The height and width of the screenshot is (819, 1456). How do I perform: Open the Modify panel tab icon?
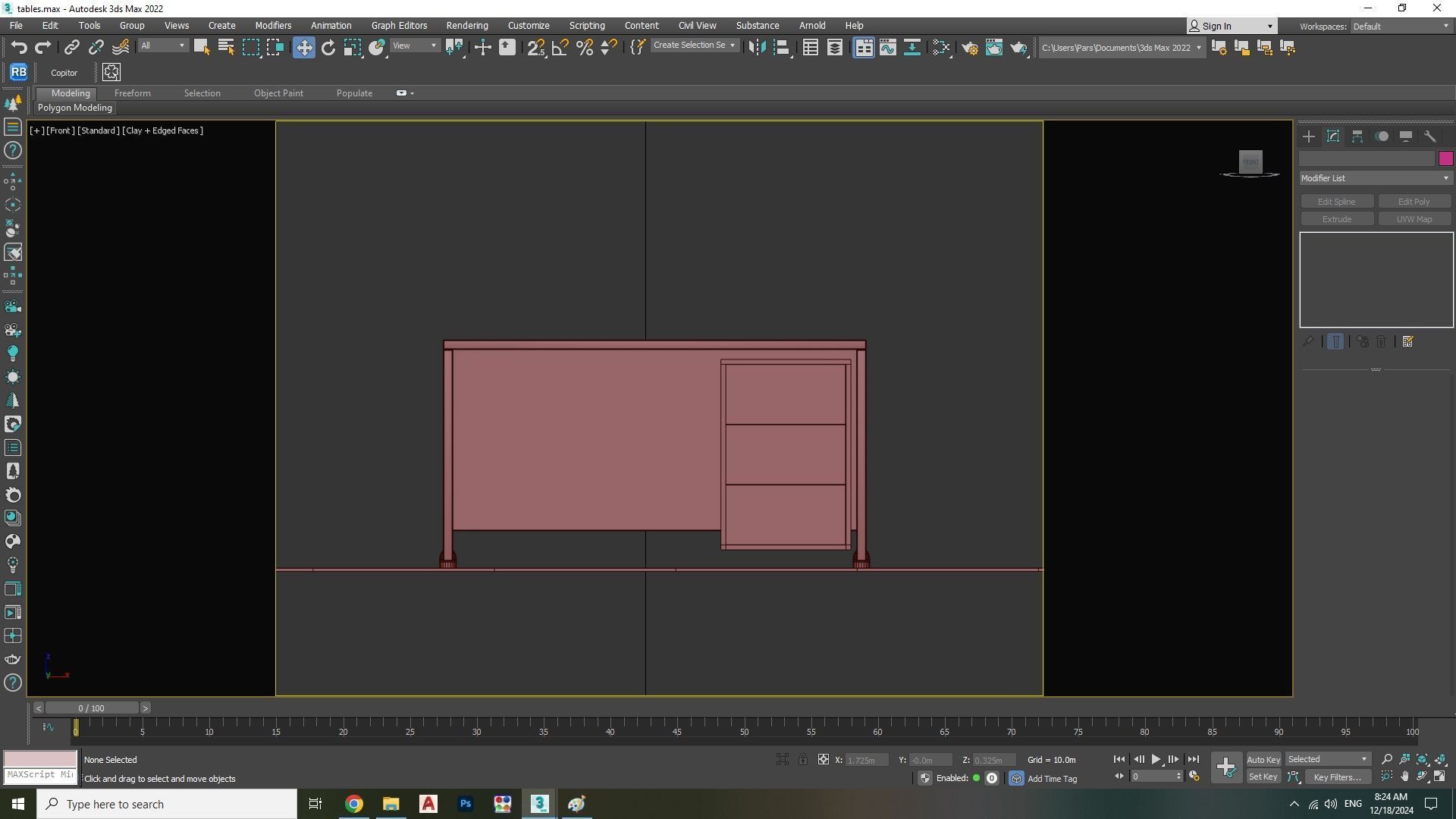point(1333,136)
